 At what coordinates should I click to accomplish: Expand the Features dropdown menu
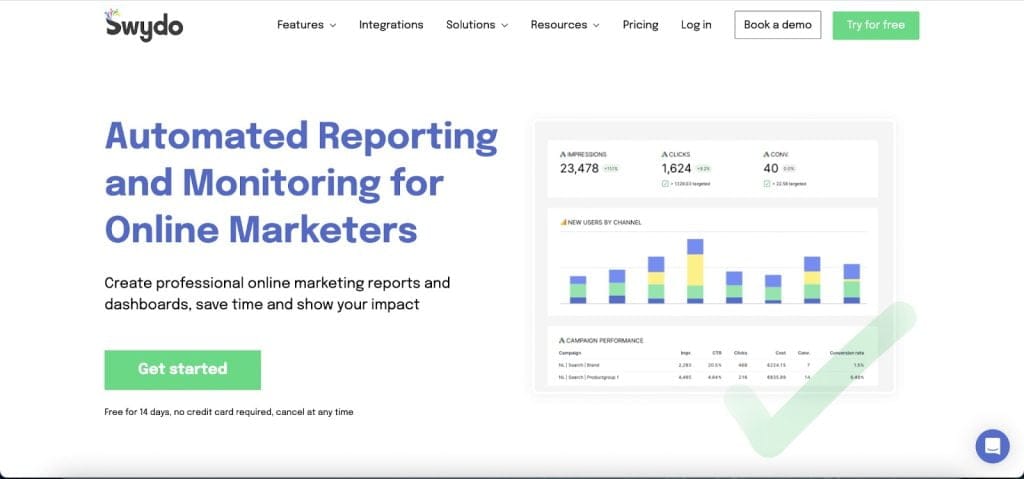[306, 25]
